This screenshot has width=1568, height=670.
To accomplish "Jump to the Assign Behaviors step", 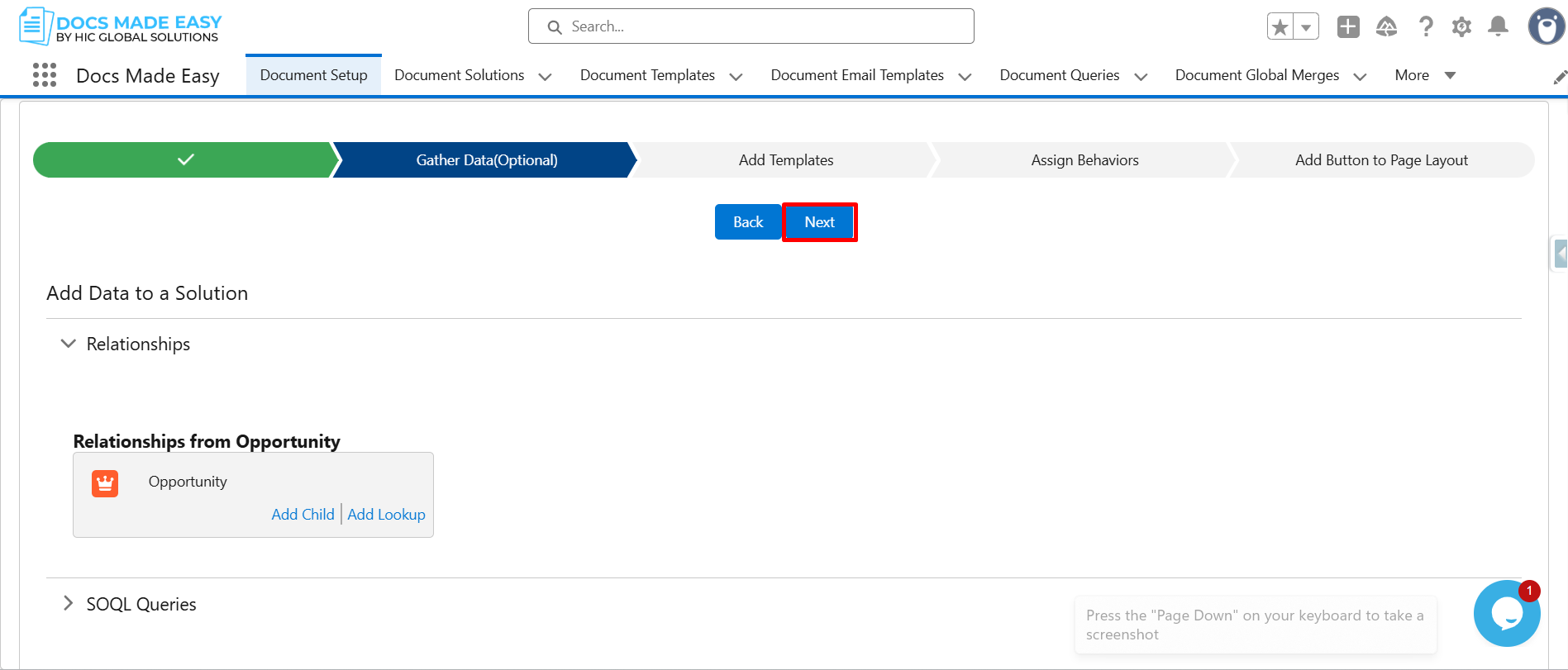I will pos(1084,159).
